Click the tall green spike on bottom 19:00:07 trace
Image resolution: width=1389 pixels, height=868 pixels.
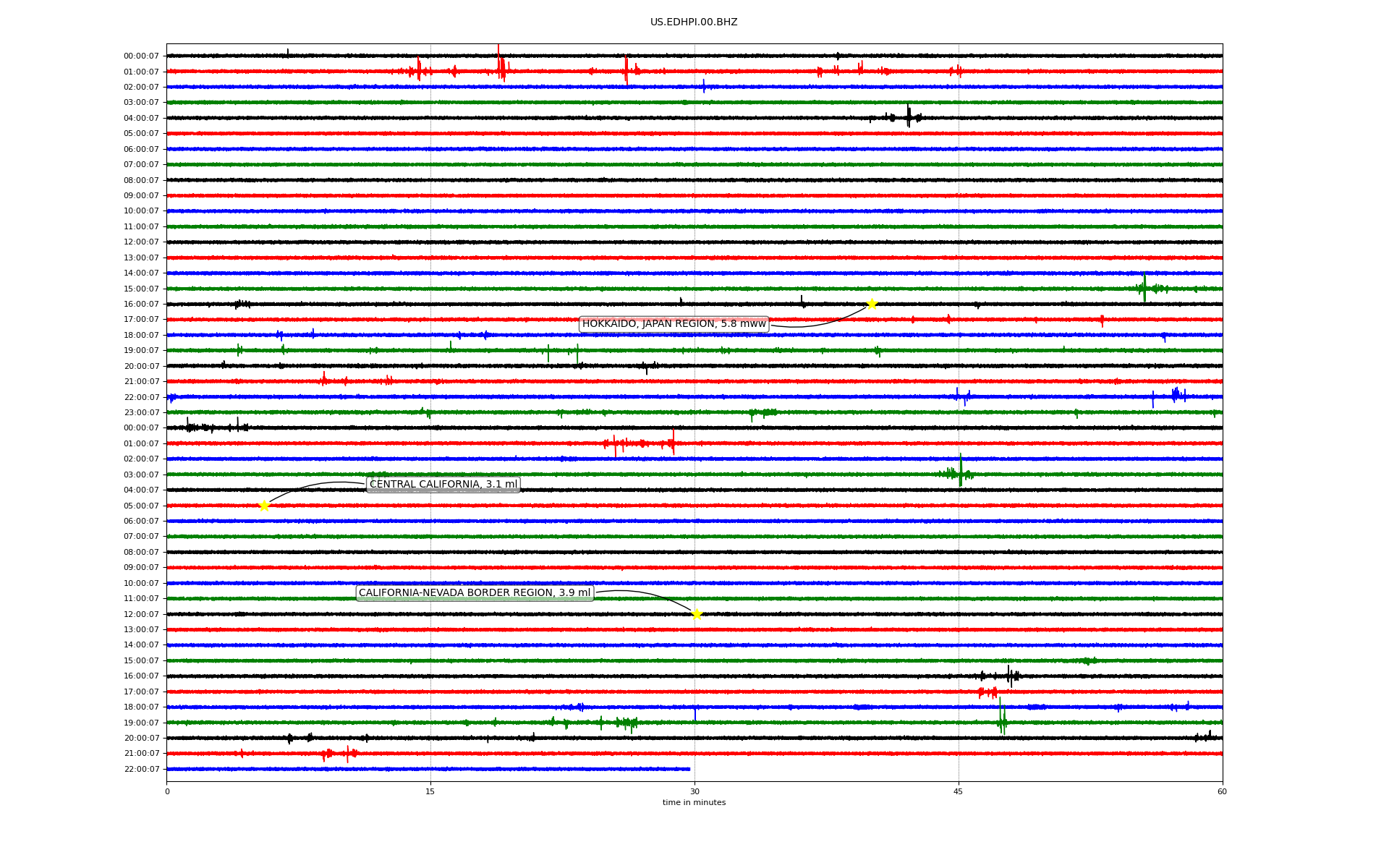click(x=1001, y=718)
